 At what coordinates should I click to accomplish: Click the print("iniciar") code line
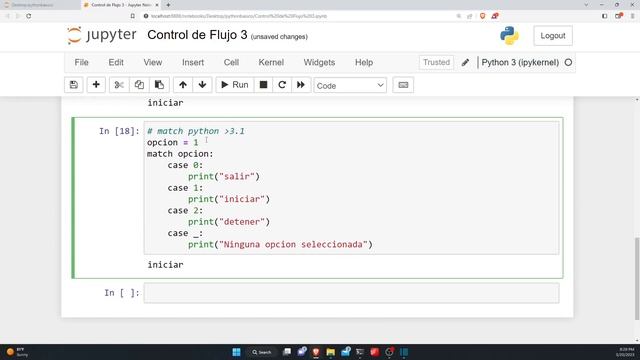(x=229, y=199)
